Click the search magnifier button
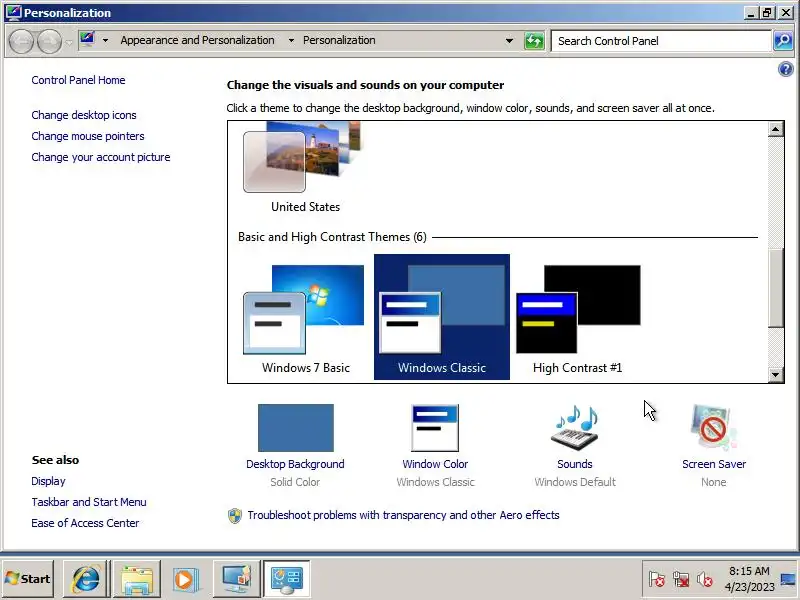 click(x=783, y=41)
